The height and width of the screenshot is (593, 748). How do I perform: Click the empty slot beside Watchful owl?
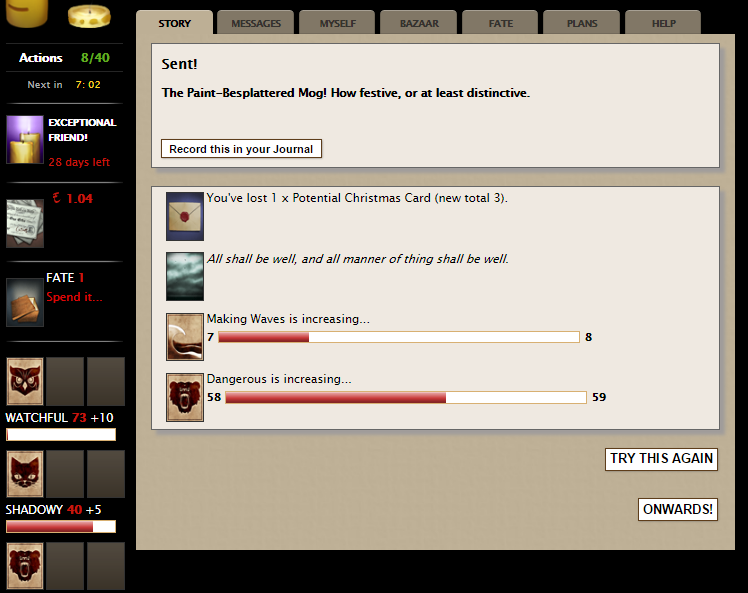[65, 381]
